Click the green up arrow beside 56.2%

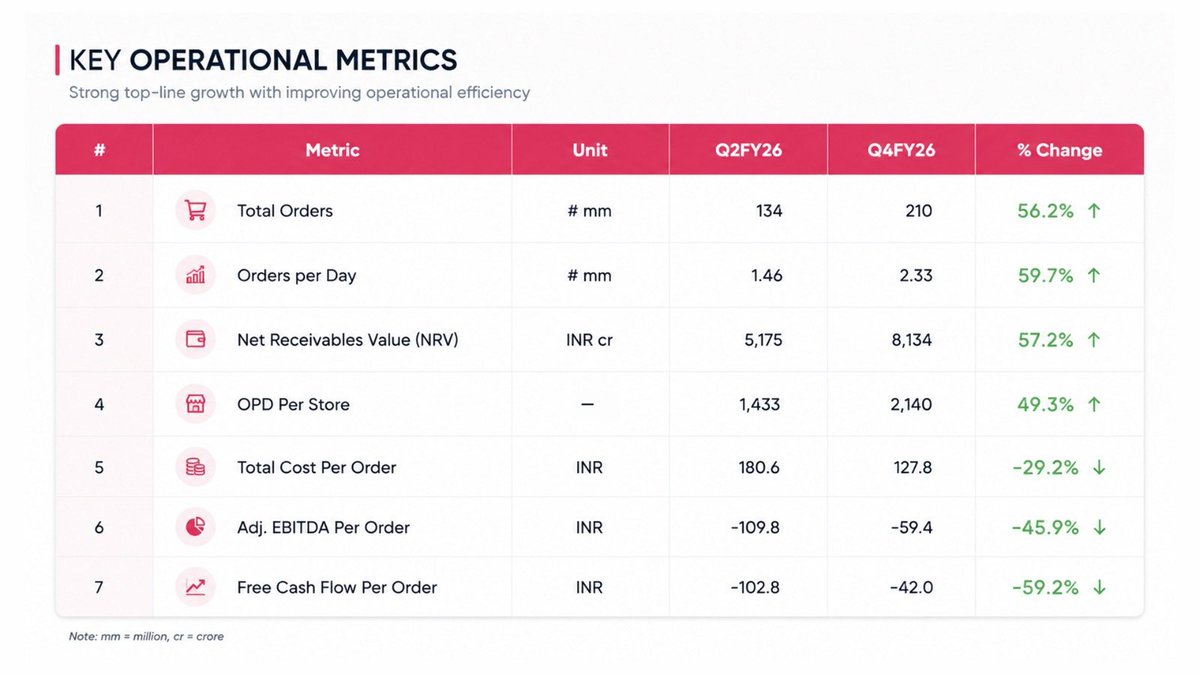(1094, 211)
